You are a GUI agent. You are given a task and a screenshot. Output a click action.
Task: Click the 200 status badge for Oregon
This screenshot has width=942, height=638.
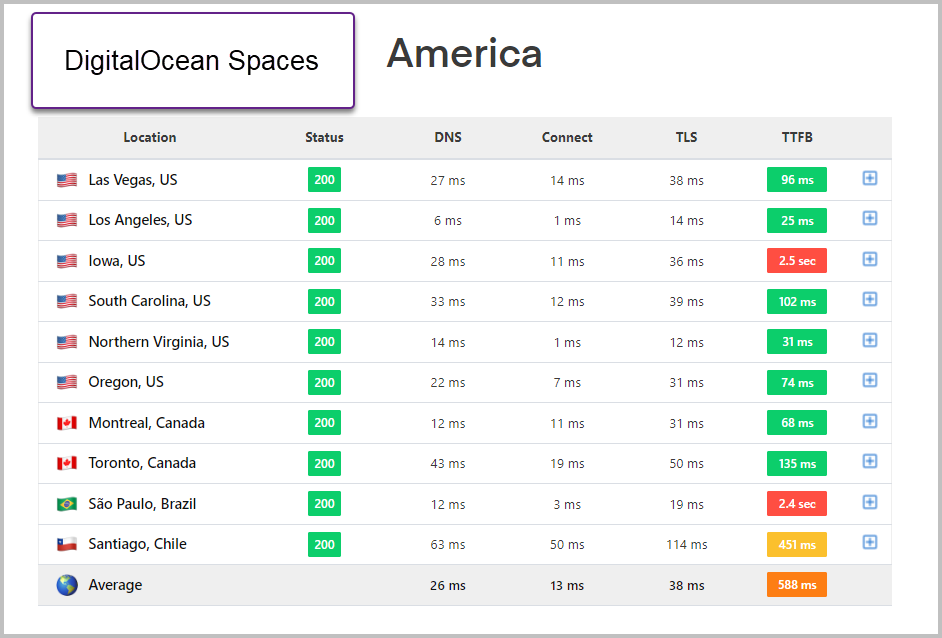coord(324,383)
